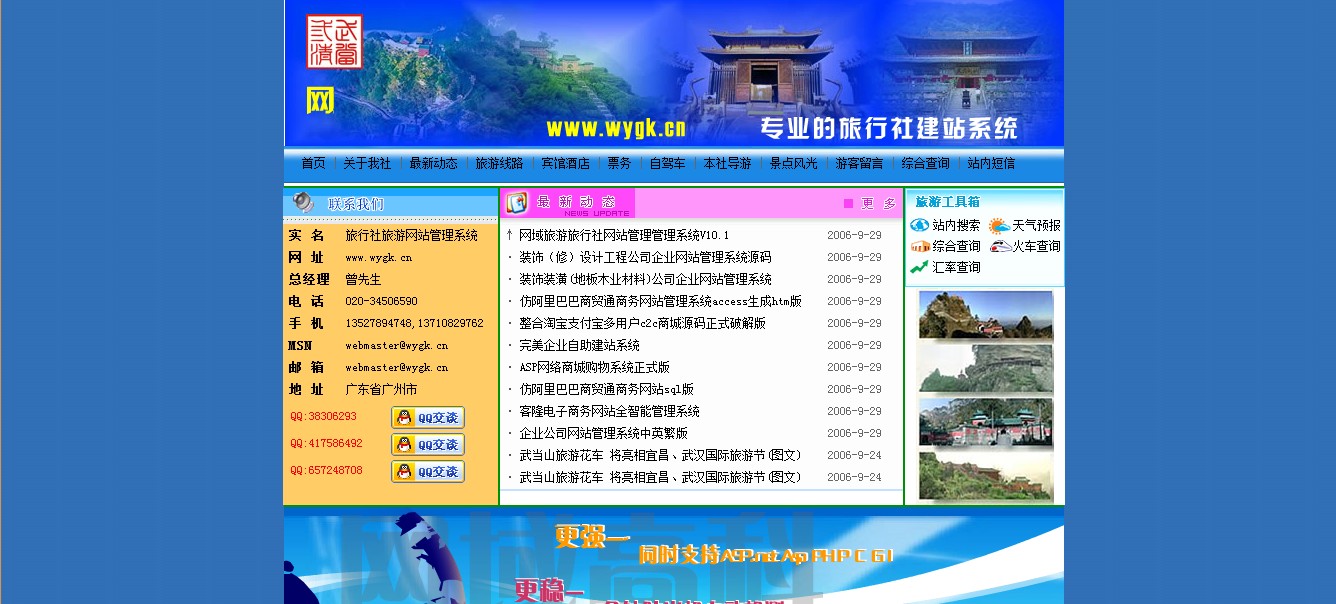Open news item 客隆电子商务网站全智能管理系统
The height and width of the screenshot is (604, 1336).
point(609,411)
